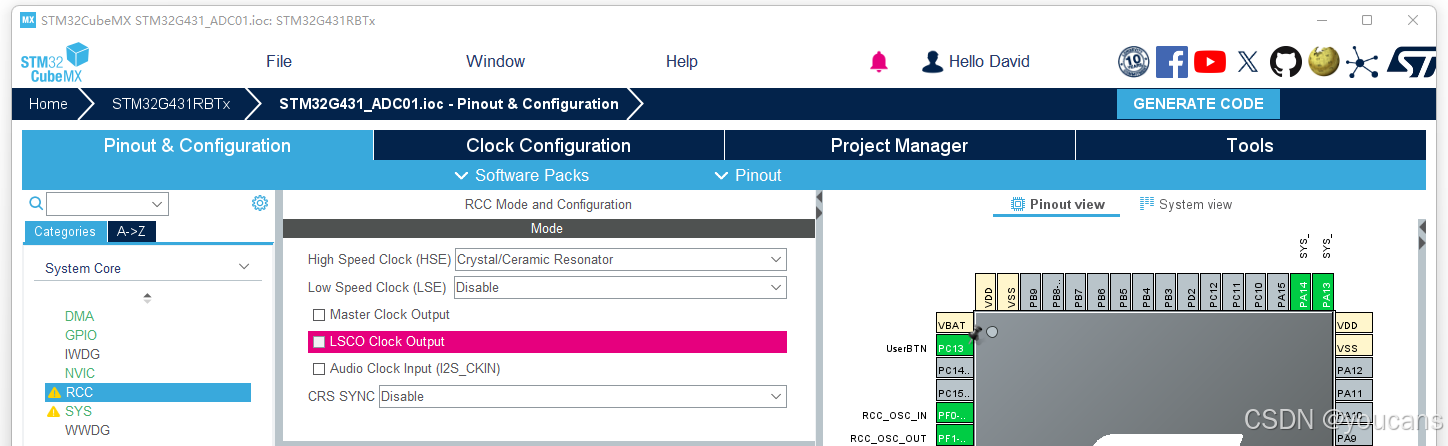Open the Help menu

pos(681,62)
